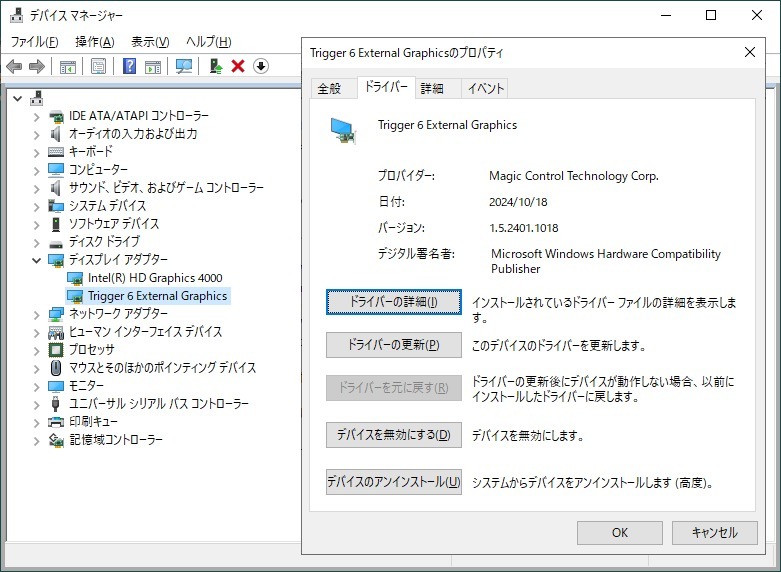
Task: Open the 表示(V) menu
Action: (150, 41)
